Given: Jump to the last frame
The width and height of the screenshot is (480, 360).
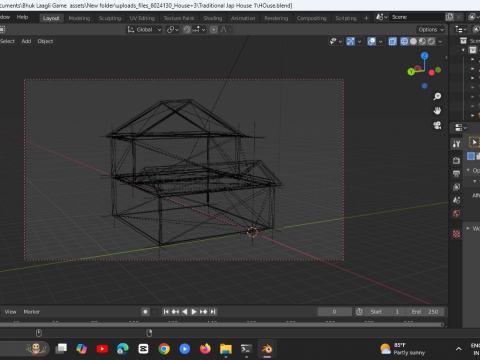Looking at the screenshot, I should (213, 312).
